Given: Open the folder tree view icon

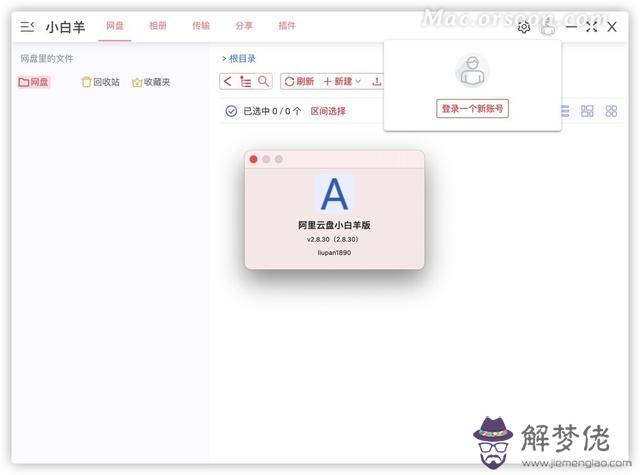Looking at the screenshot, I should (x=246, y=81).
